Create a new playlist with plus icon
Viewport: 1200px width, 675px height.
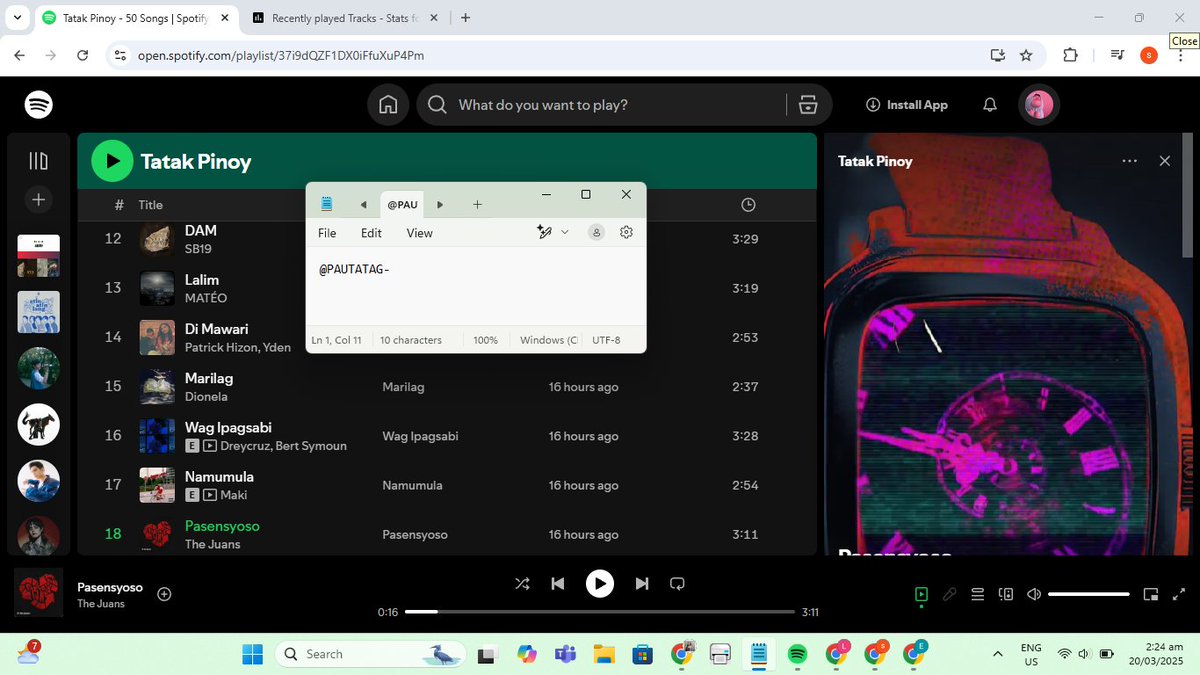38,200
